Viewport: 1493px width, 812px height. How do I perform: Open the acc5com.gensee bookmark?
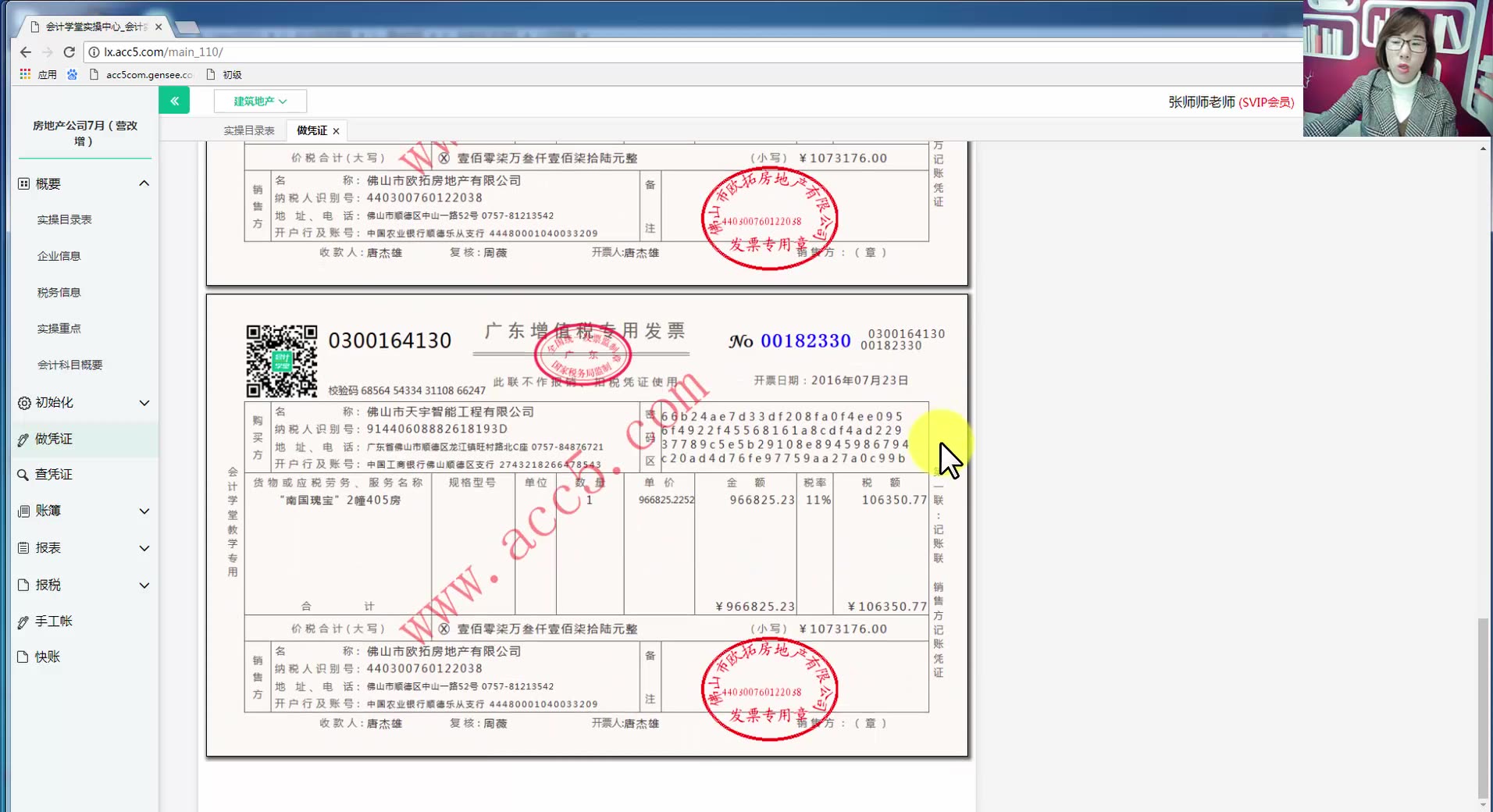[141, 75]
